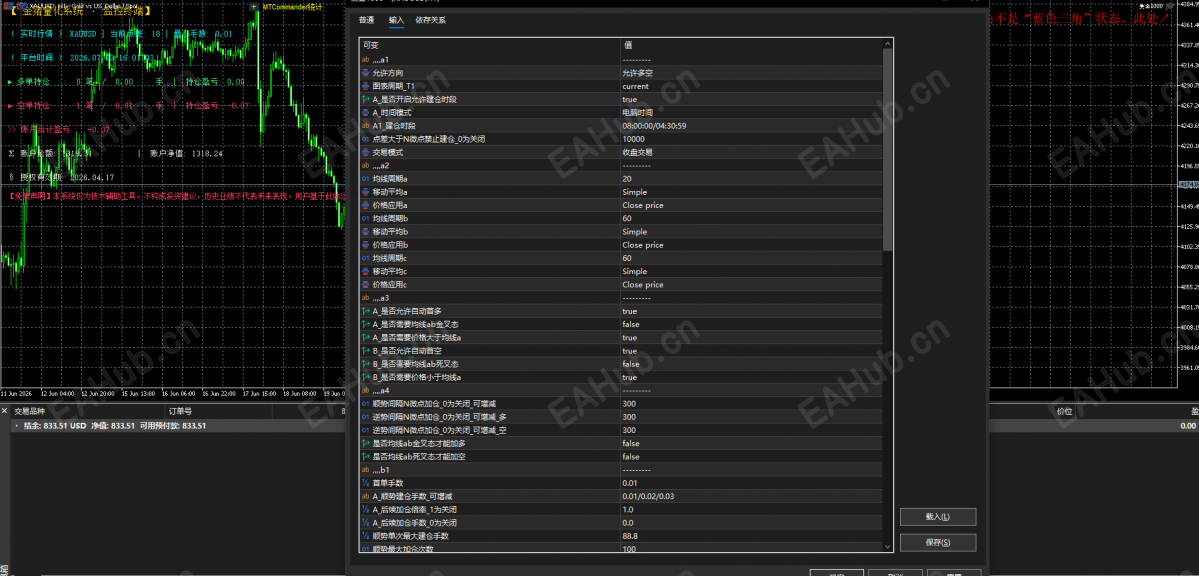Viewport: 1199px width, 576px height.
Task: Click the string icon beside ....a3
Action: [366, 298]
